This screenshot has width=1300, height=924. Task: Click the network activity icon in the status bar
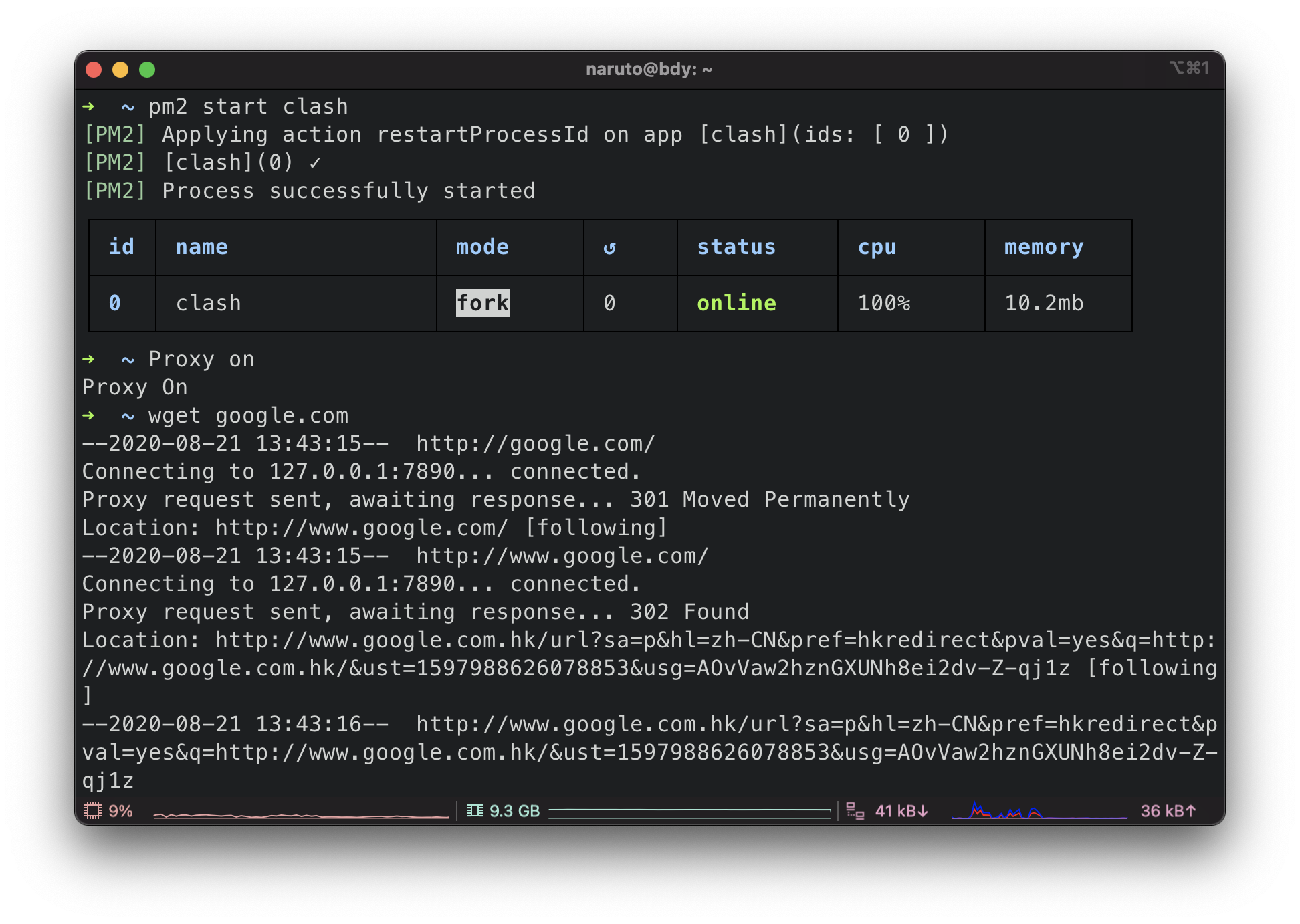(855, 810)
